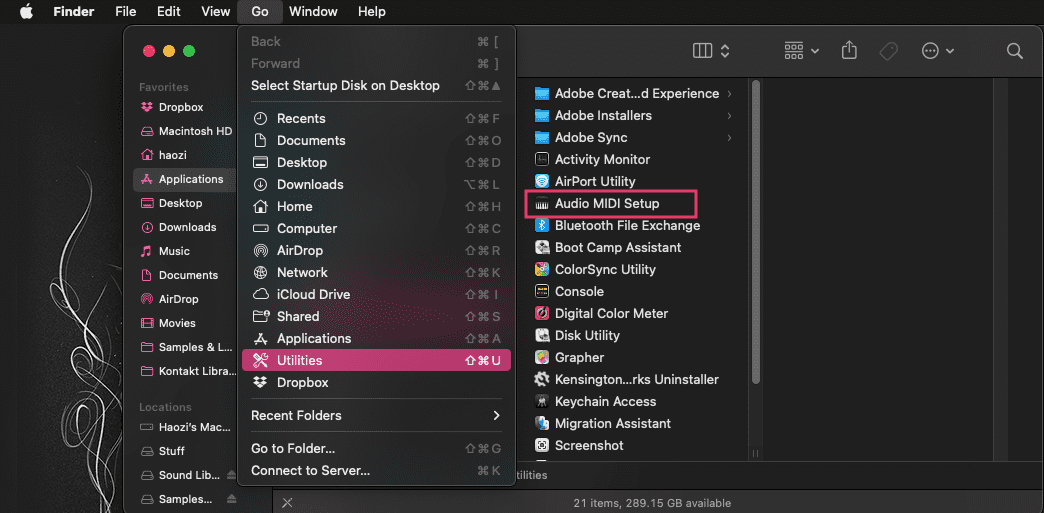Image resolution: width=1044 pixels, height=513 pixels.
Task: Expand the Adobe Installers folder chevron
Action: [730, 115]
